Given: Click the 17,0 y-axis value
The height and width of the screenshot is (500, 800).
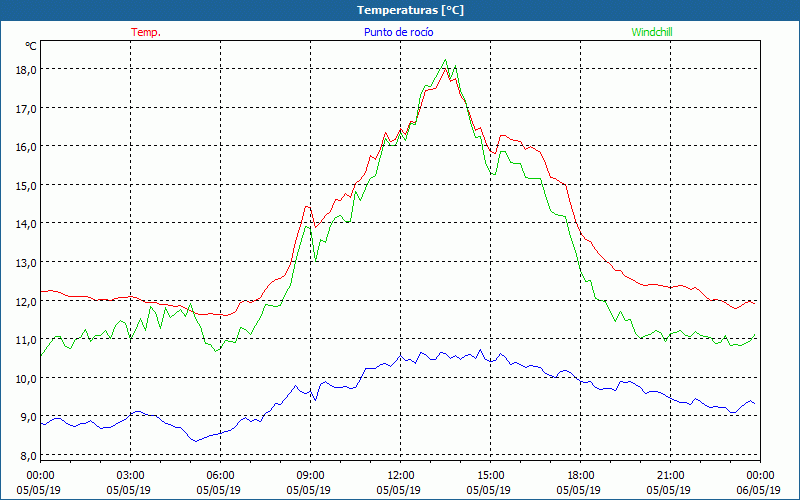Looking at the screenshot, I should (26, 109).
